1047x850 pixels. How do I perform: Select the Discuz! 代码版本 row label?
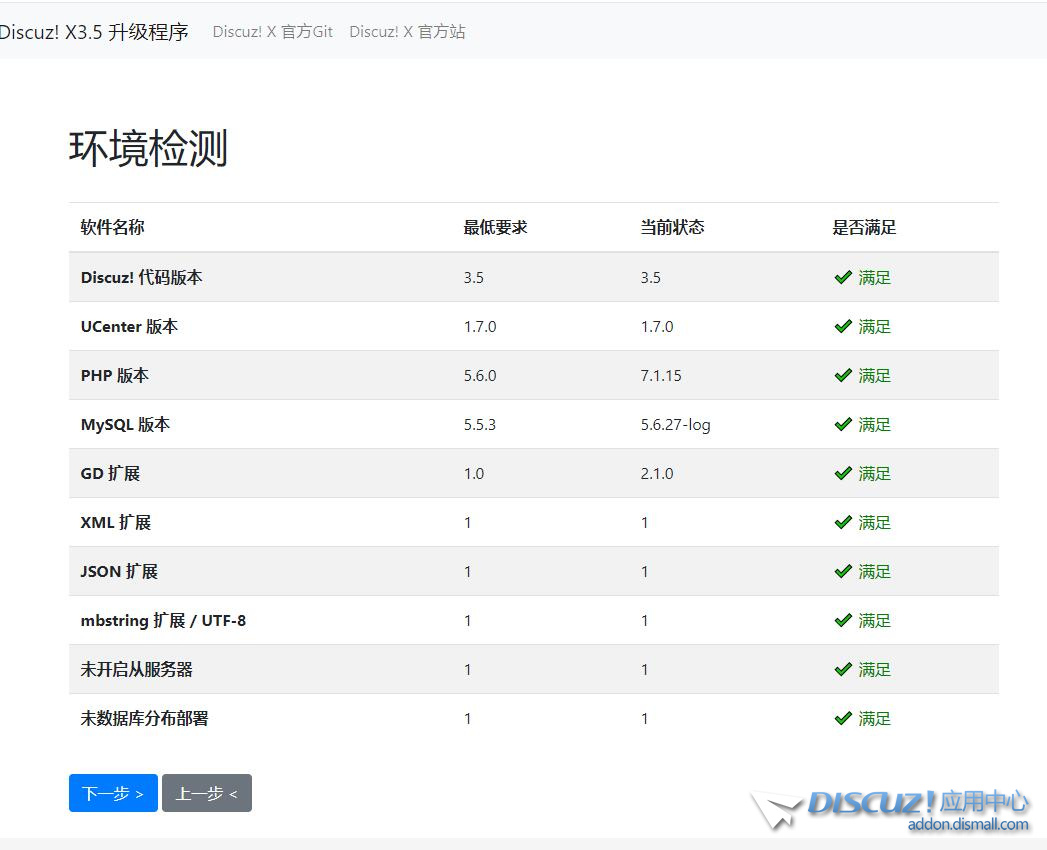tap(142, 277)
